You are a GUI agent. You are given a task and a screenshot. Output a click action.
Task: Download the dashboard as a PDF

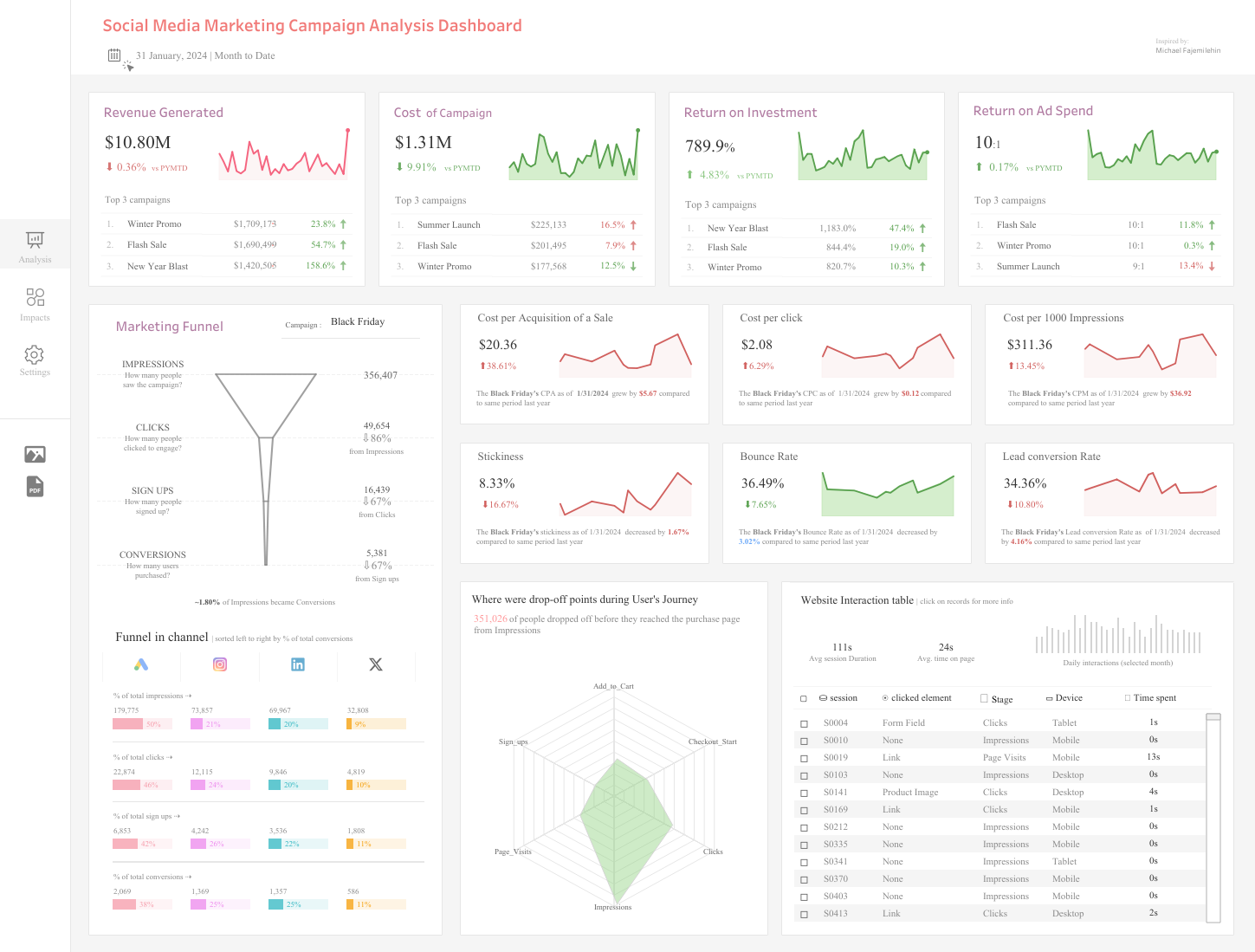[35, 487]
